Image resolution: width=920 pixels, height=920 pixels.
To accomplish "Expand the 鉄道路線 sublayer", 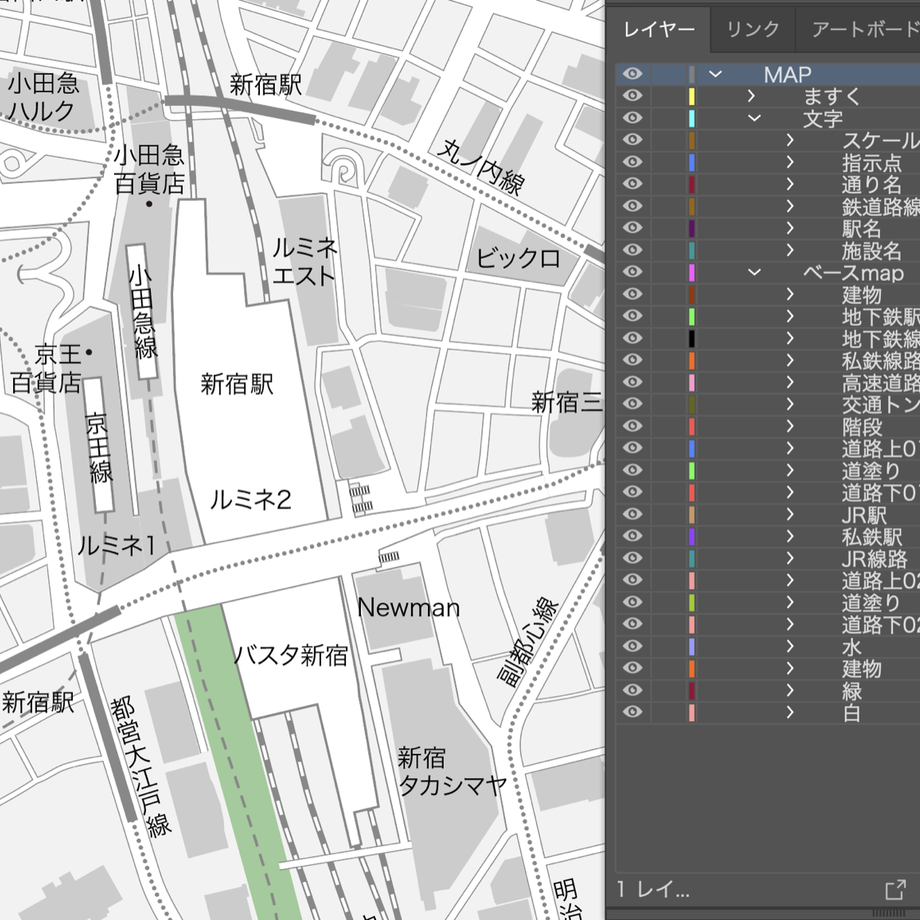I will (x=790, y=206).
